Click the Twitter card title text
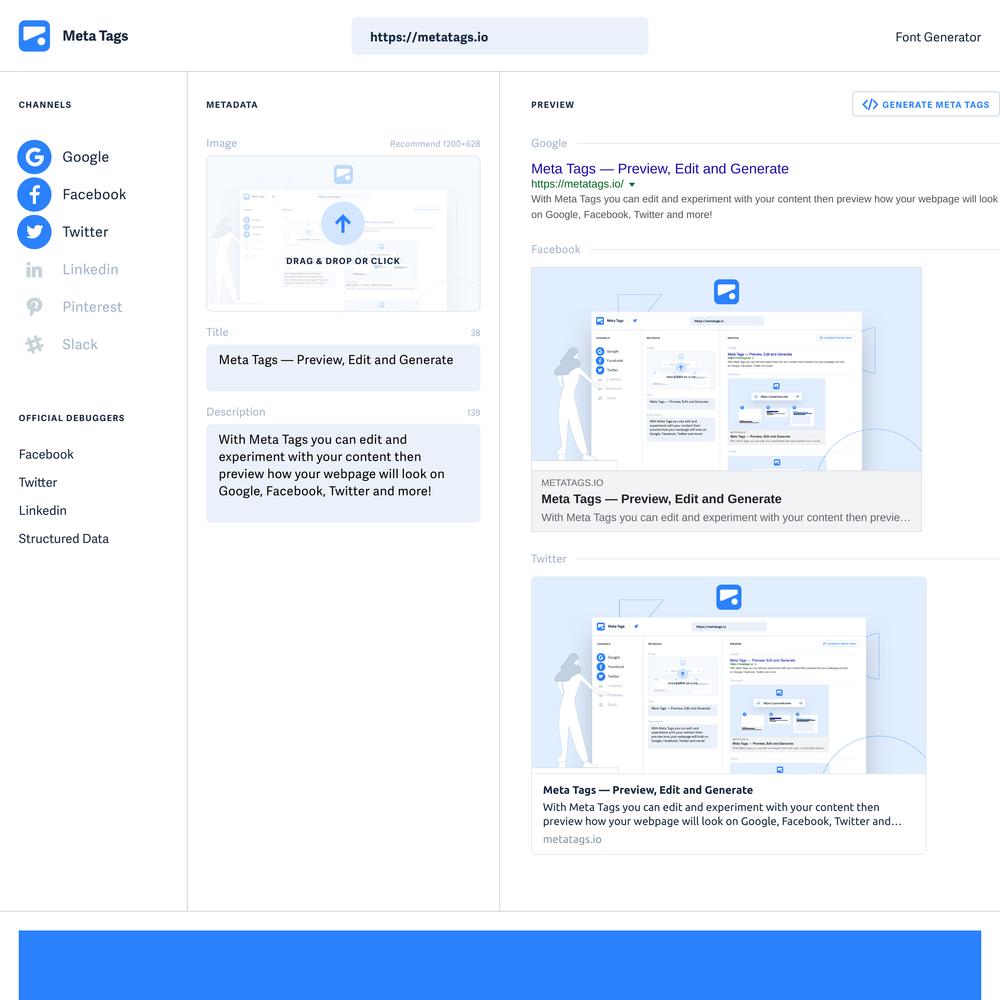Image resolution: width=1000 pixels, height=1000 pixels. coord(648,790)
